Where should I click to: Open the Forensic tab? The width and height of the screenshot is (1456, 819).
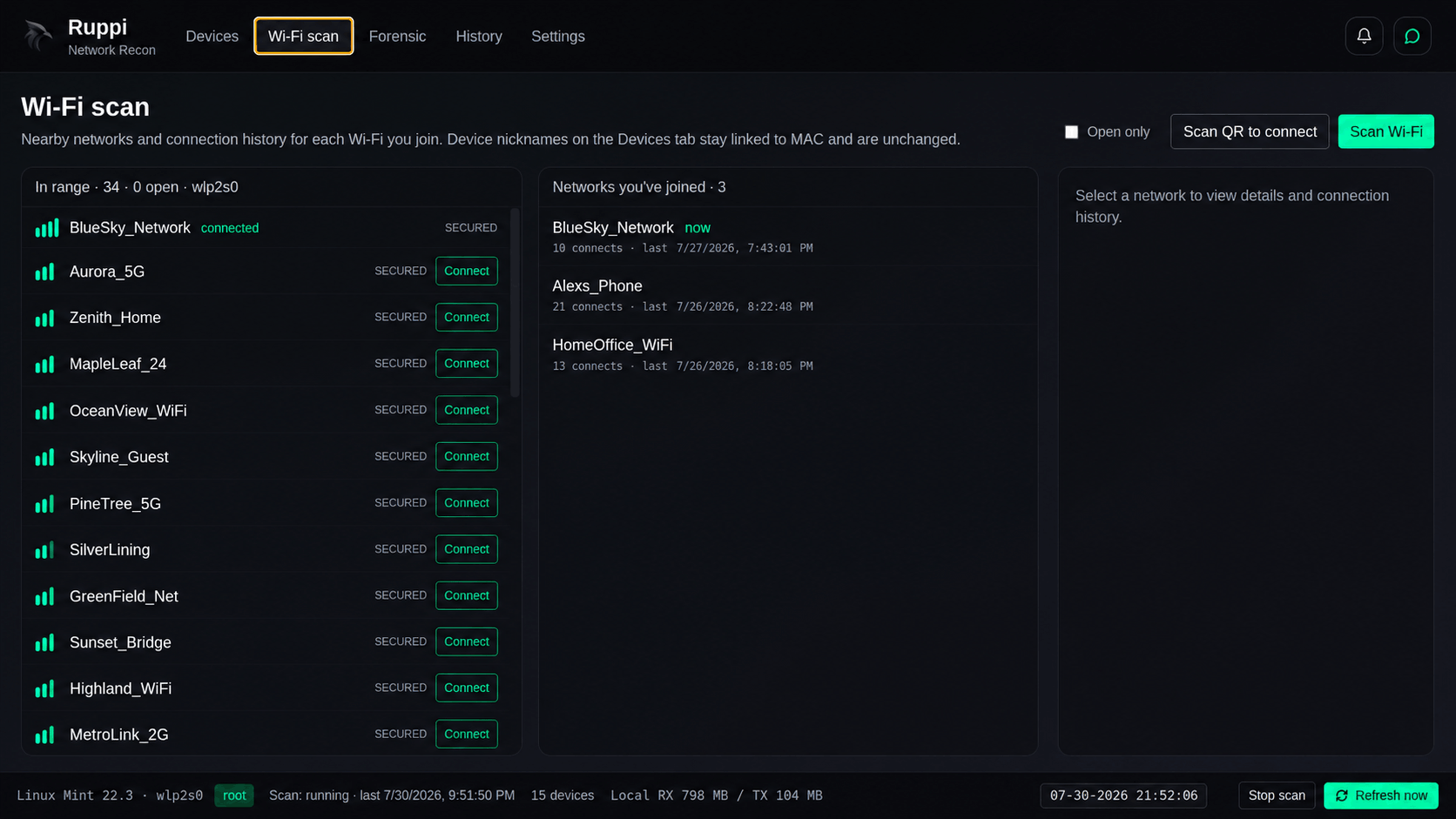(397, 36)
